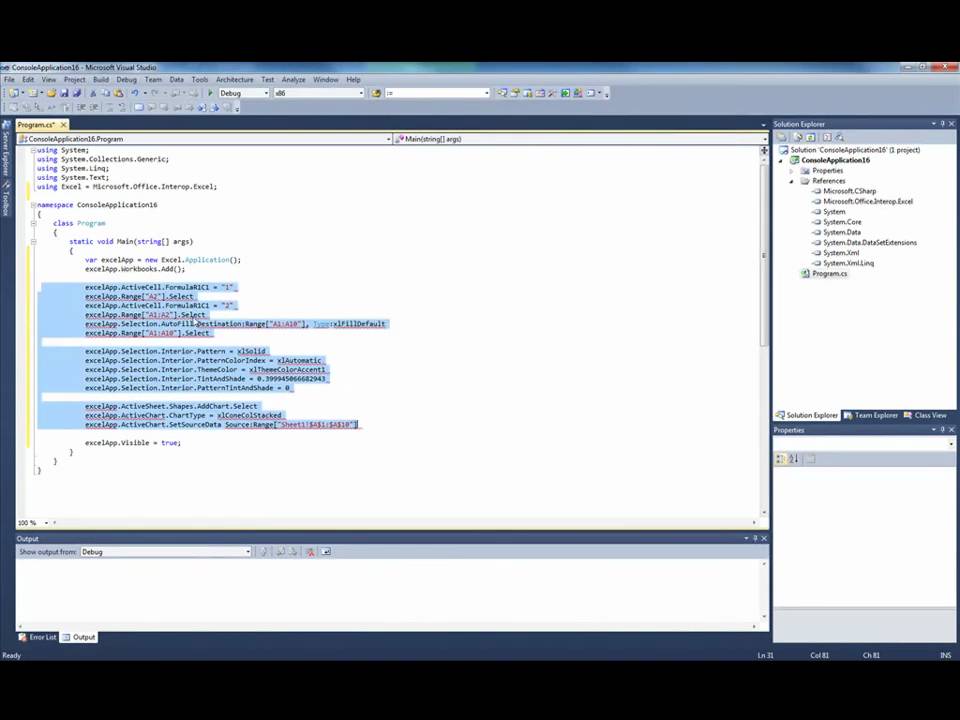Click the Paste clipboard icon

(x=118, y=93)
